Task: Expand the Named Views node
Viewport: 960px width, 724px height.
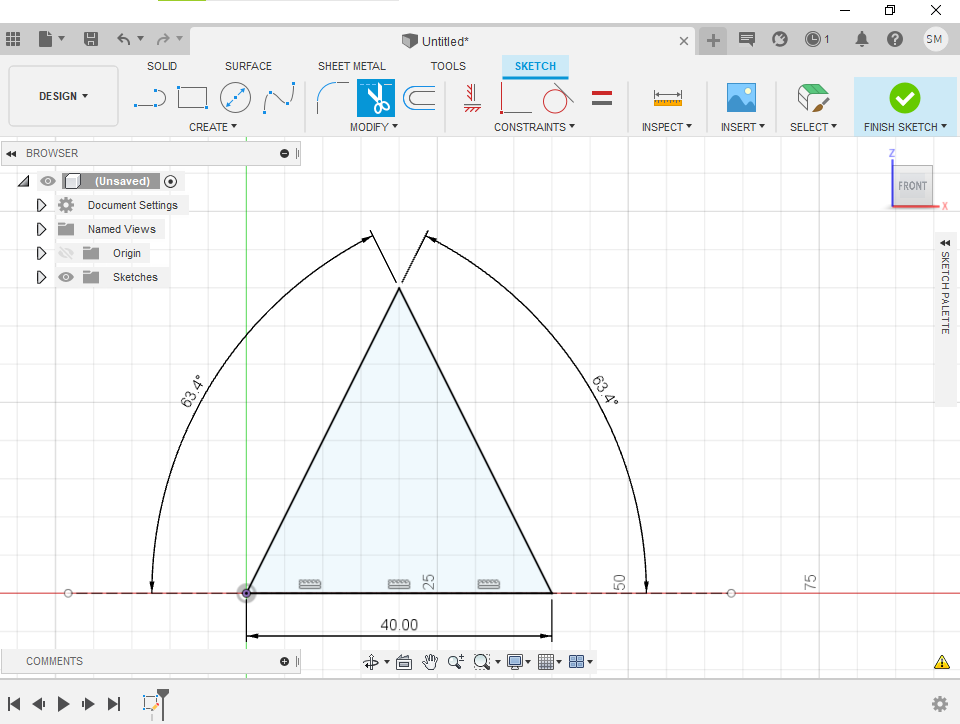Action: (x=41, y=229)
